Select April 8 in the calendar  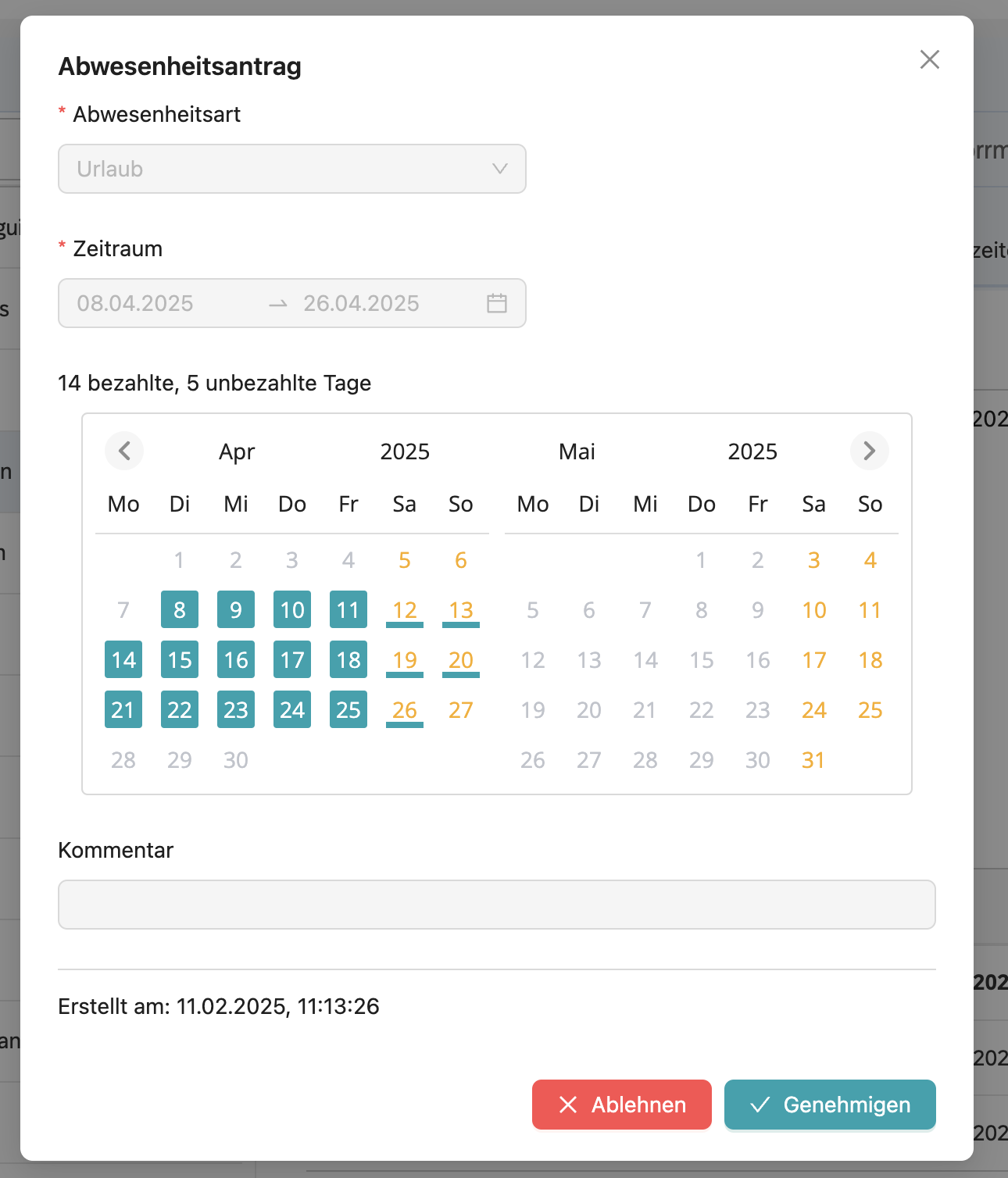click(180, 610)
